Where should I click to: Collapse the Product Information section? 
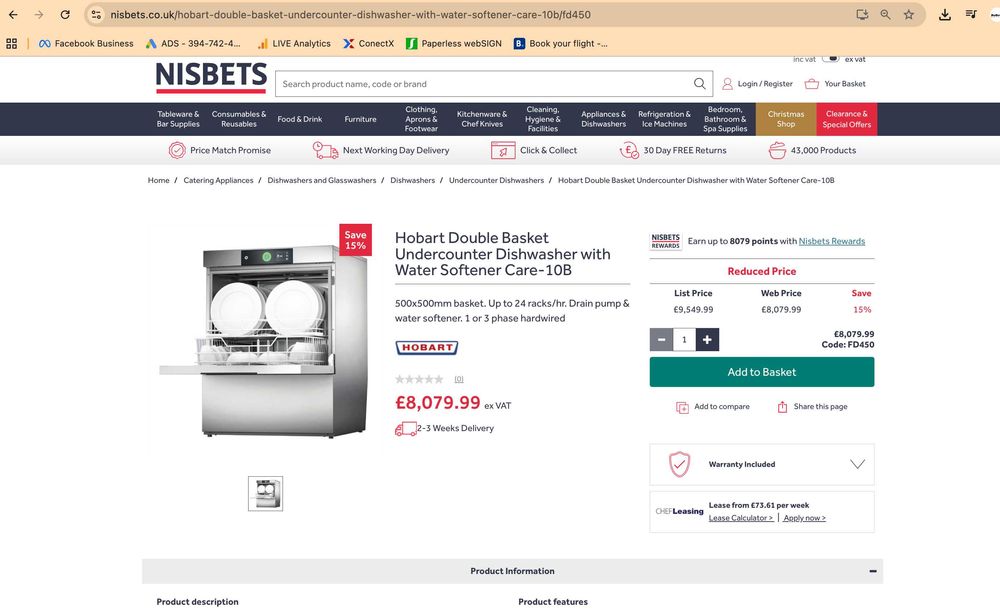(x=872, y=571)
